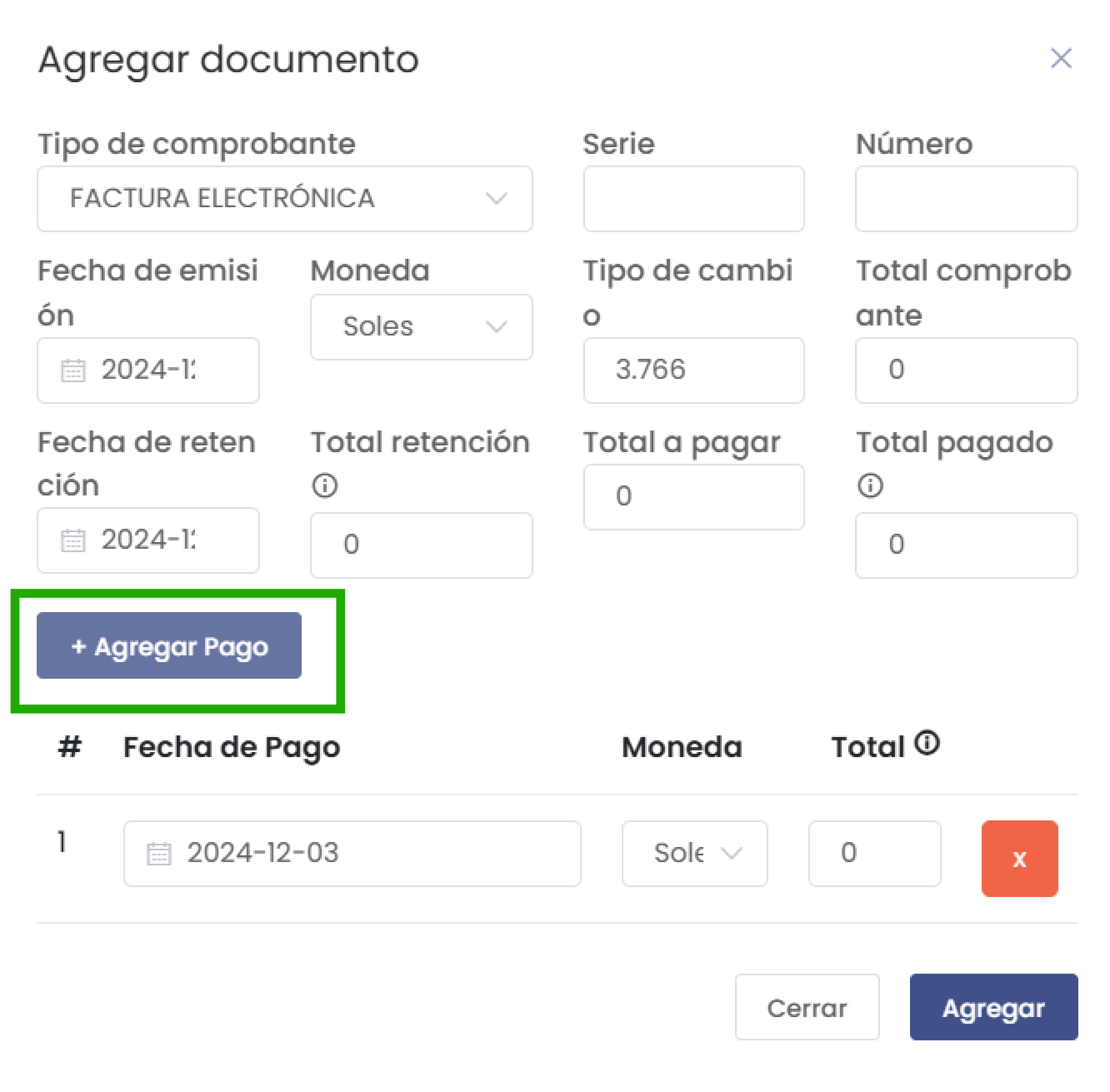The height and width of the screenshot is (1092, 1110).
Task: Click the Cerrar button
Action: [x=807, y=1008]
